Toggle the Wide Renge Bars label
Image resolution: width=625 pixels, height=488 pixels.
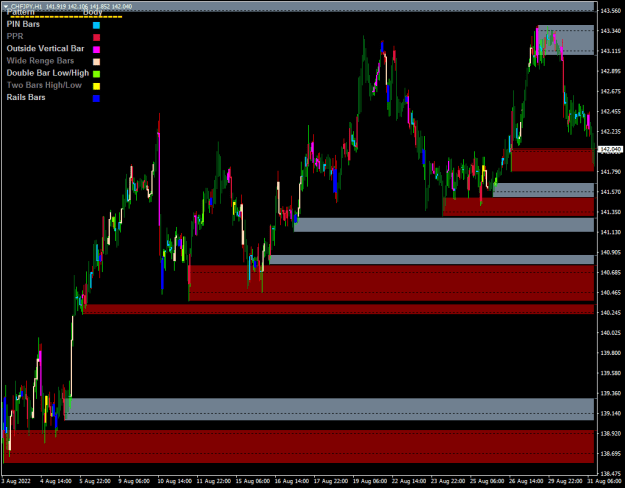pos(40,61)
